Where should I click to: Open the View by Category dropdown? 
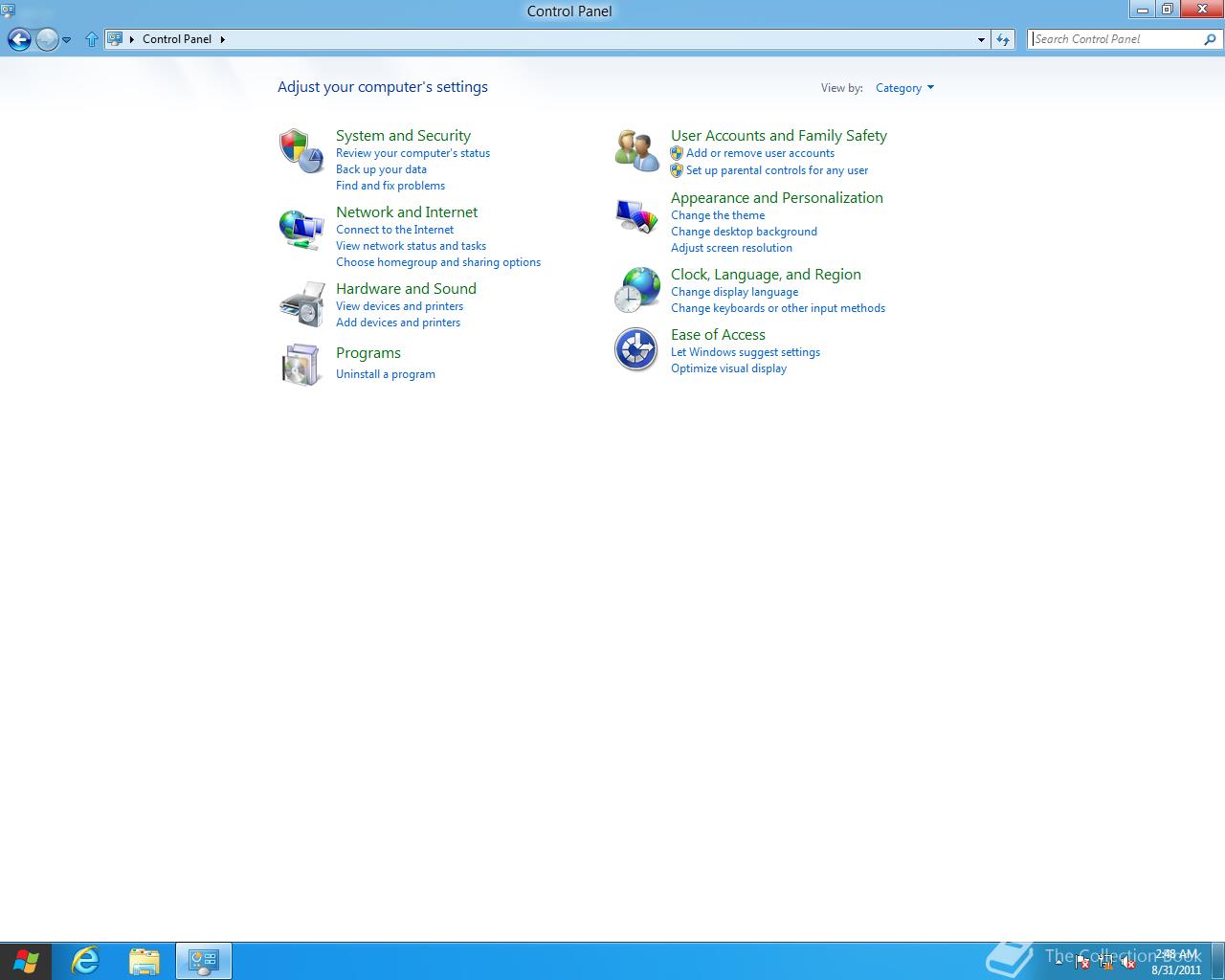pyautogui.click(x=904, y=88)
